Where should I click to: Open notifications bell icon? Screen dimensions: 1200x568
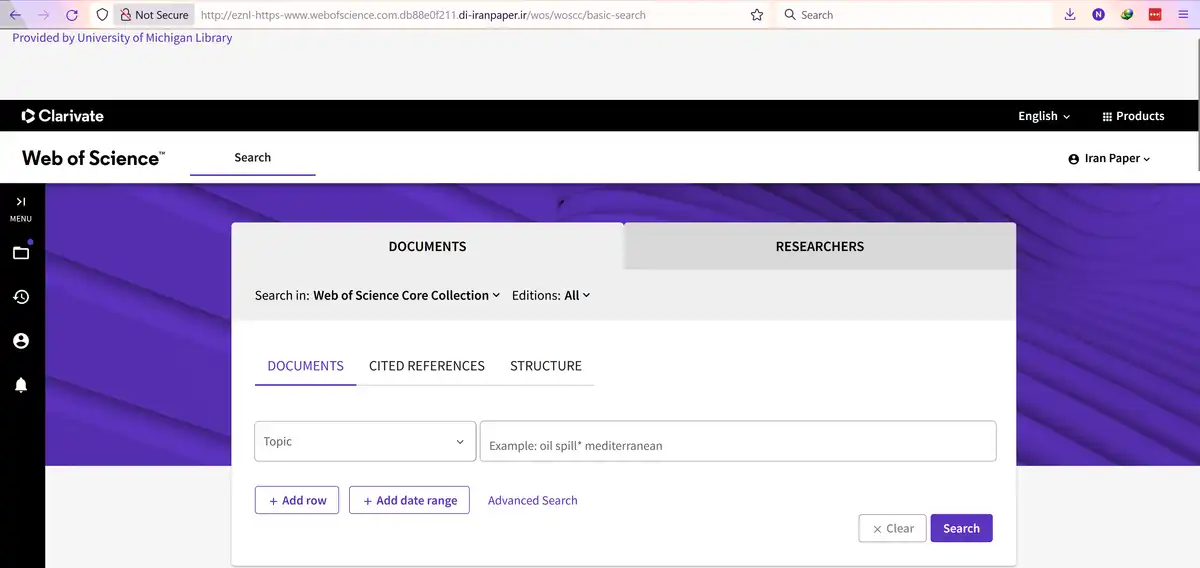tap(21, 385)
